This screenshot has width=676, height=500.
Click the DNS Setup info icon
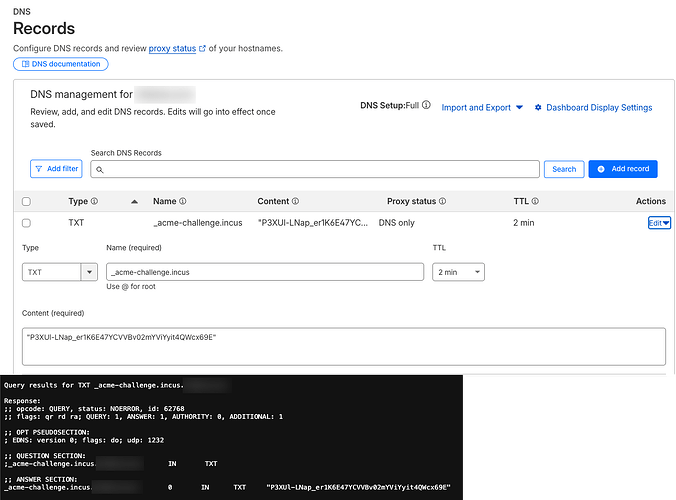click(x=426, y=105)
